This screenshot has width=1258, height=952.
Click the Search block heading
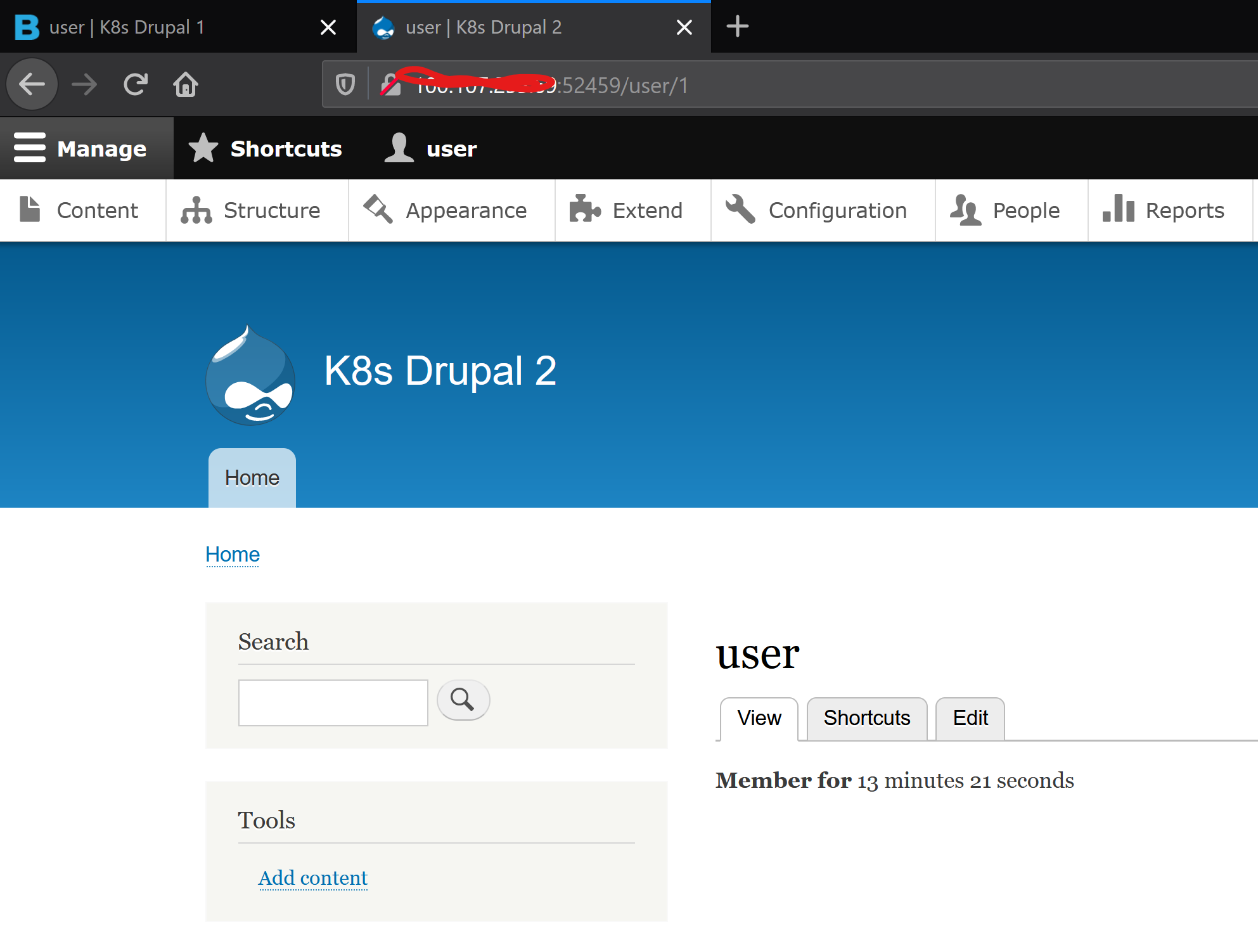[273, 641]
